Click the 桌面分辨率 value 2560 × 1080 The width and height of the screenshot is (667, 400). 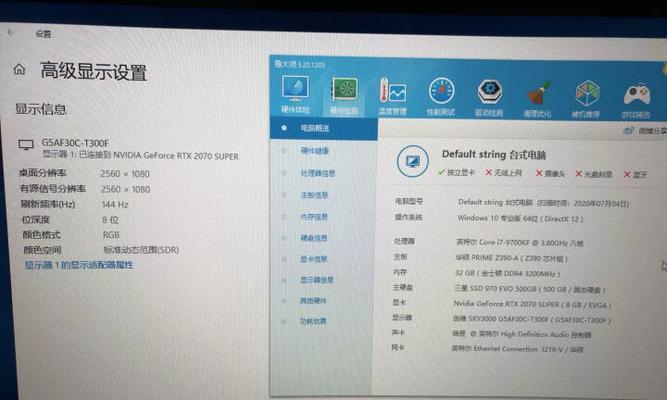125,174
